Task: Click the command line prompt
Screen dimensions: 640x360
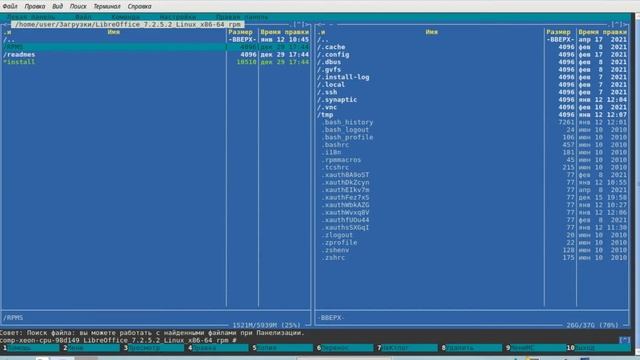Action: 118,340
